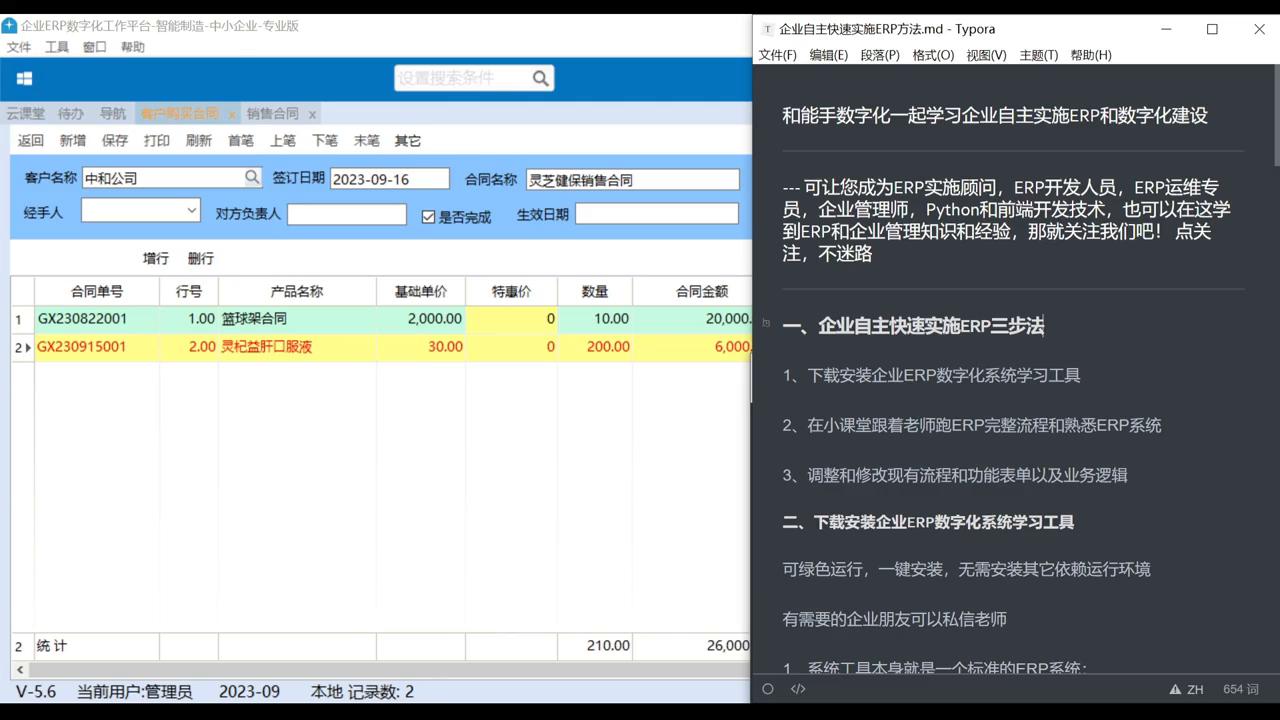Refresh the form with 刷新
This screenshot has height=720, width=1280.
198,140
